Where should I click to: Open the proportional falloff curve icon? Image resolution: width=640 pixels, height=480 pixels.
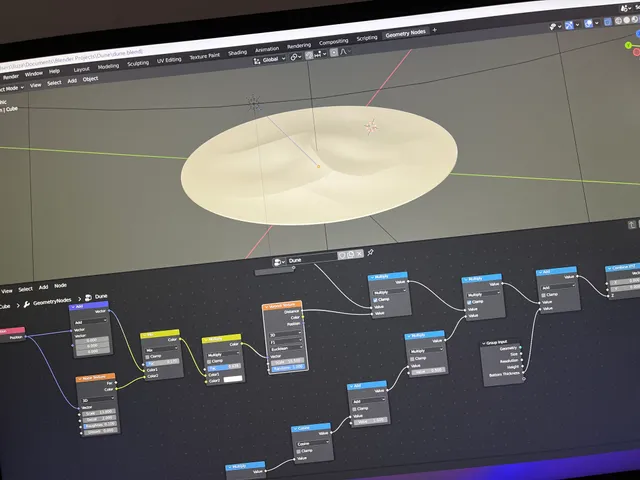[345, 51]
